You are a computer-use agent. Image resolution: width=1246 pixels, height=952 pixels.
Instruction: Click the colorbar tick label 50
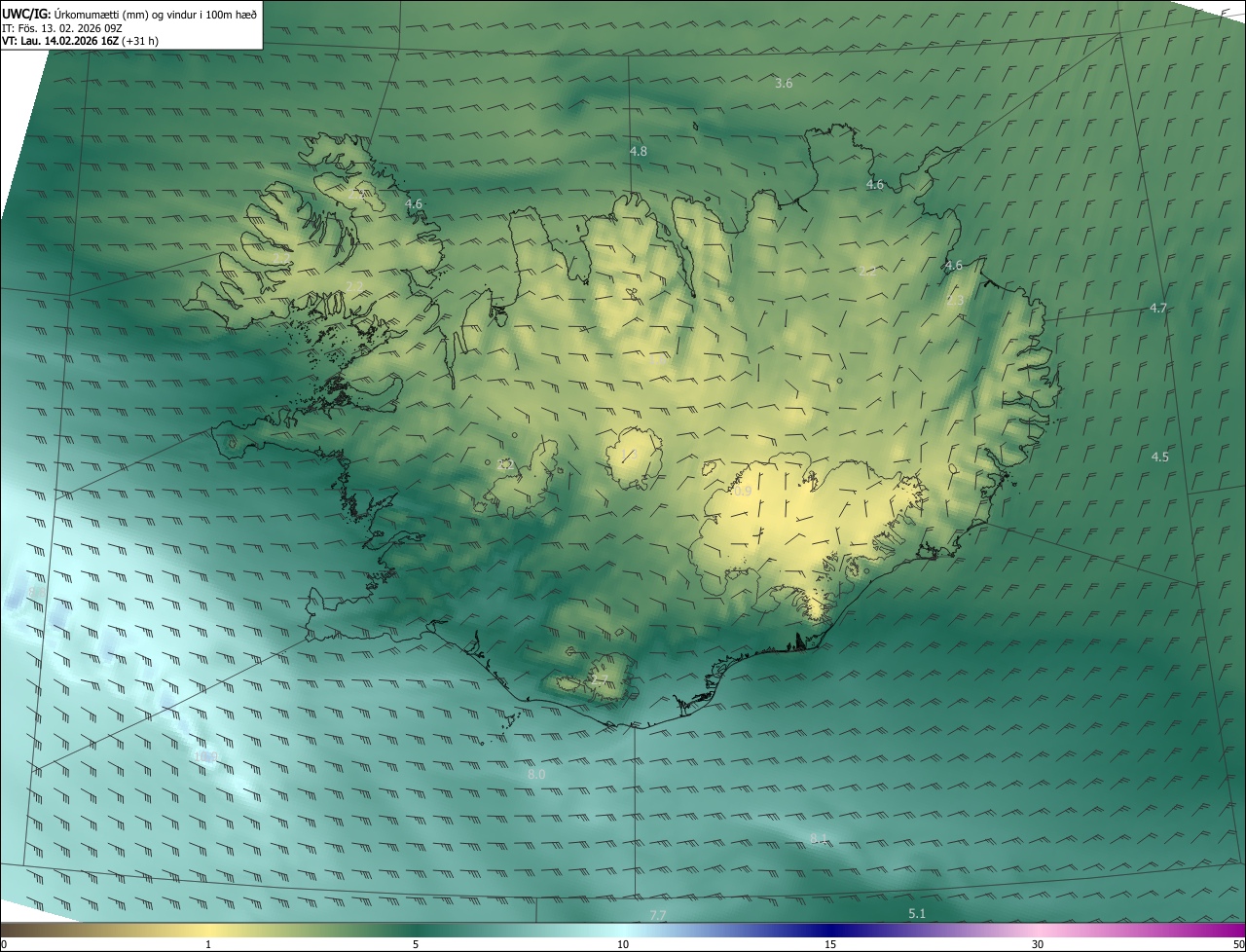tap(1238, 944)
